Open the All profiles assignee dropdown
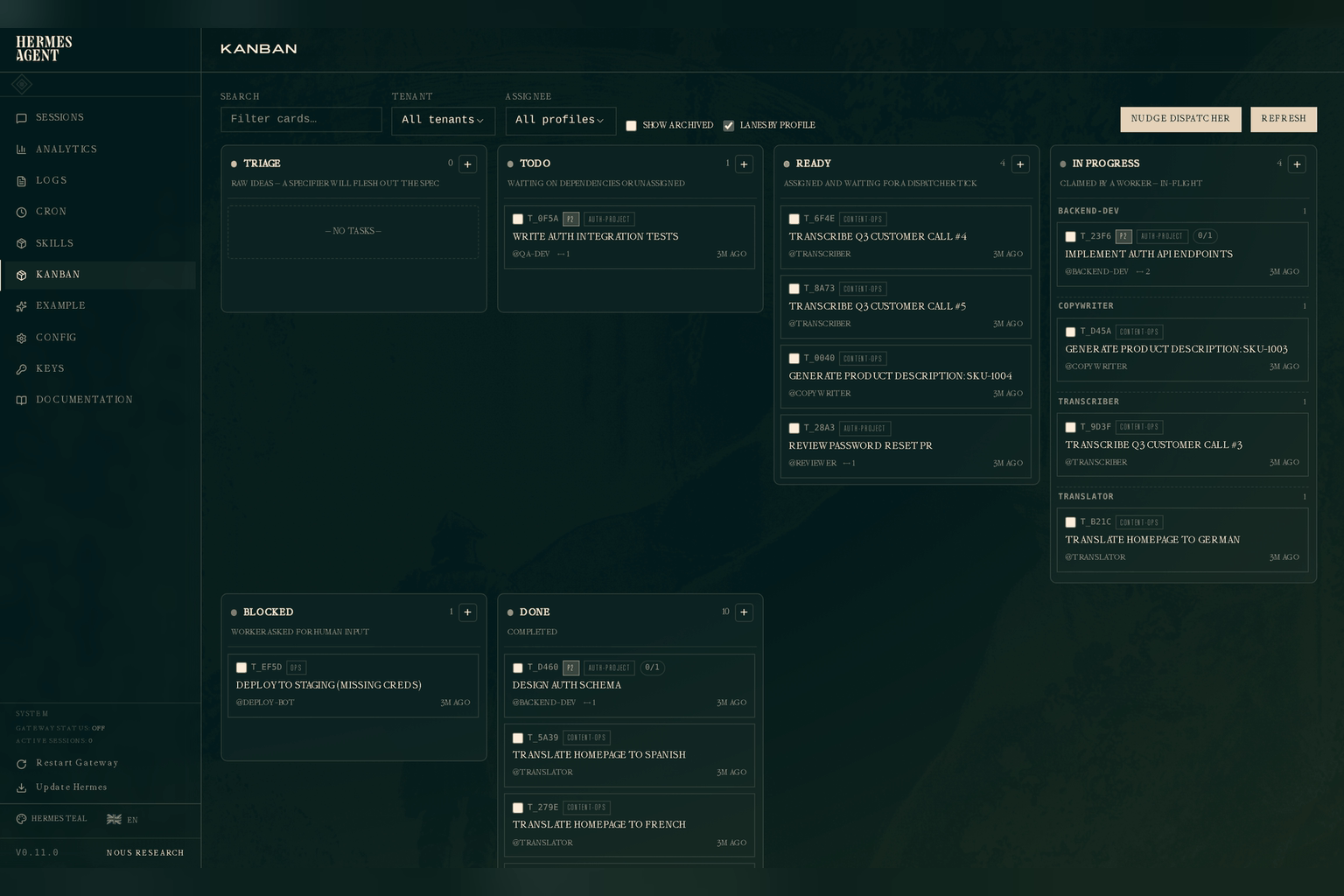Image resolution: width=1344 pixels, height=896 pixels. click(x=561, y=121)
